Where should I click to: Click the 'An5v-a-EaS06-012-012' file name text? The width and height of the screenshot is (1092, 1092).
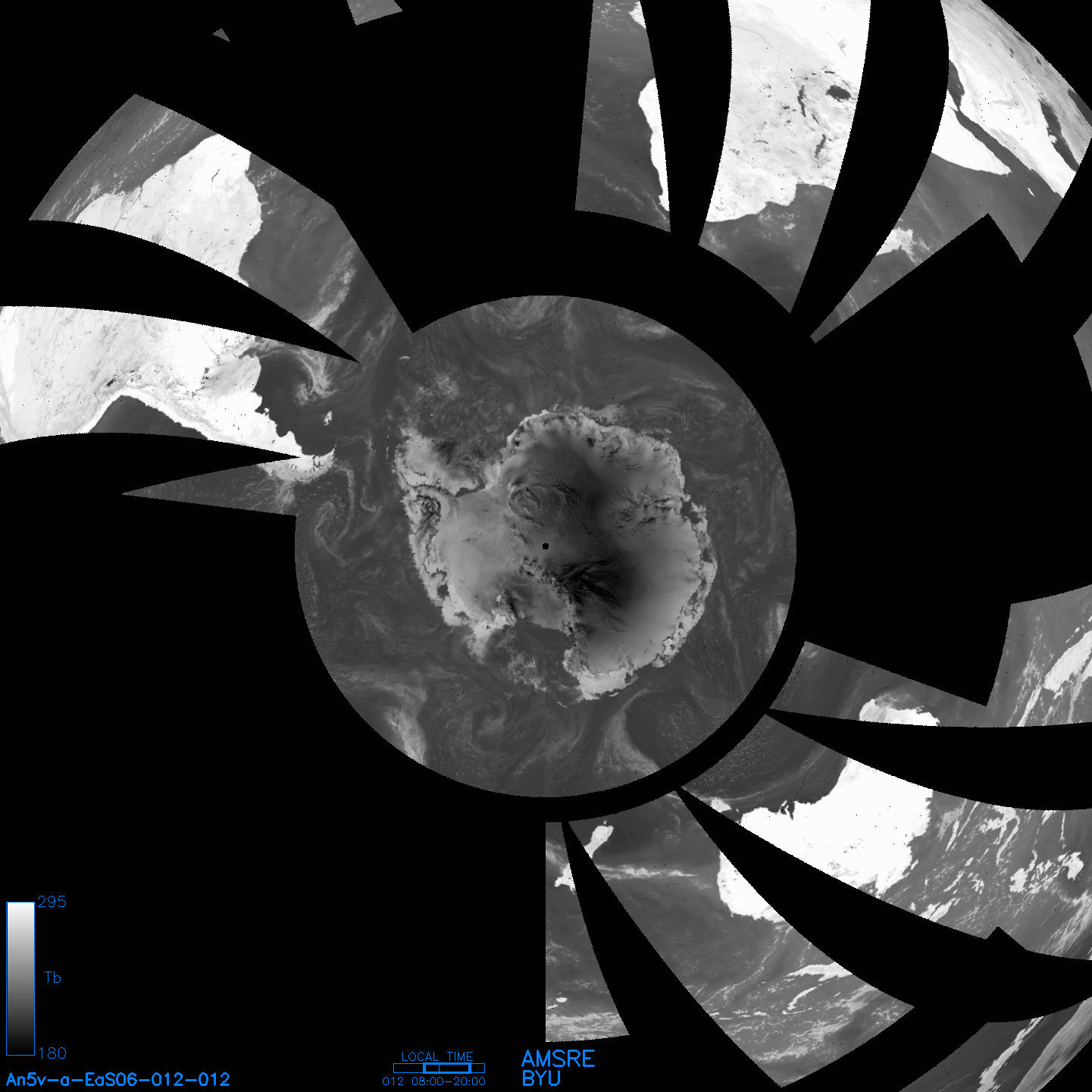[118, 1079]
